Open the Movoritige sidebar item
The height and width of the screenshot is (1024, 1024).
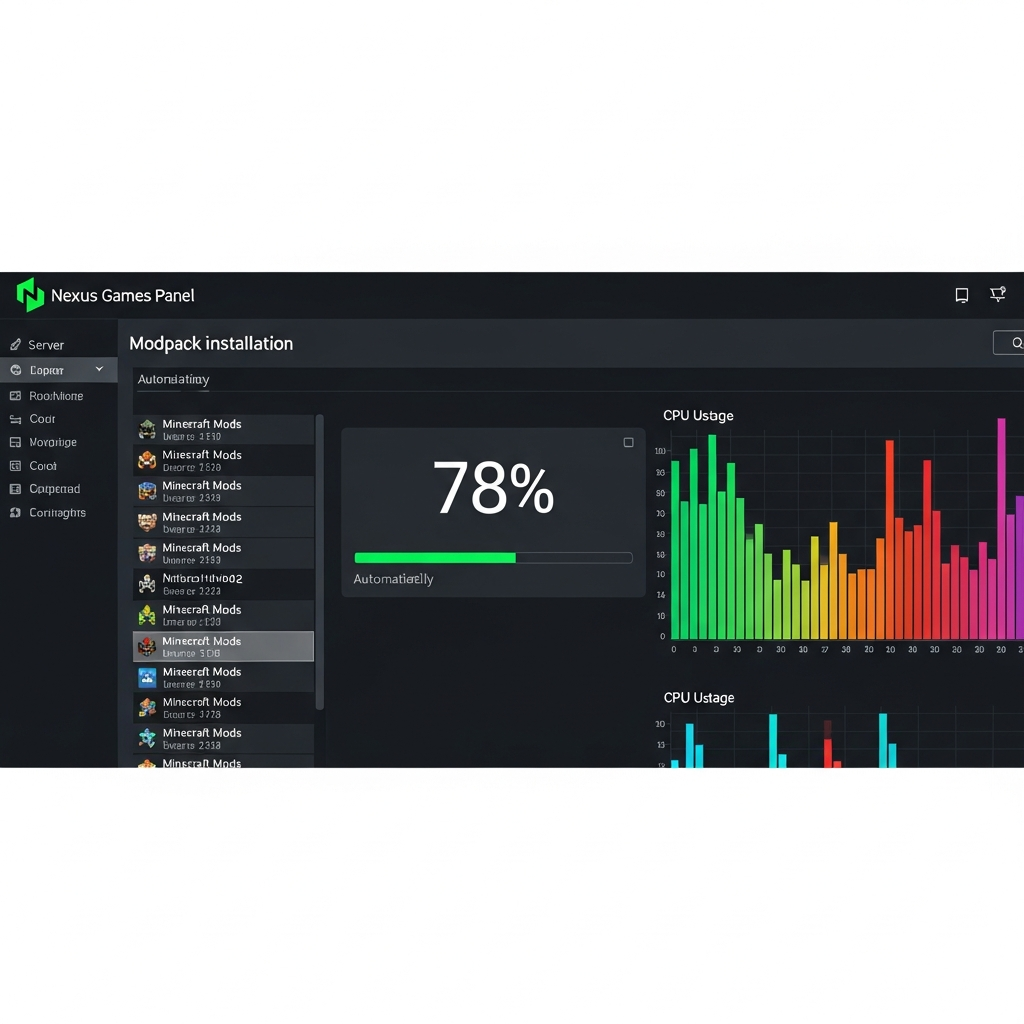[52, 442]
